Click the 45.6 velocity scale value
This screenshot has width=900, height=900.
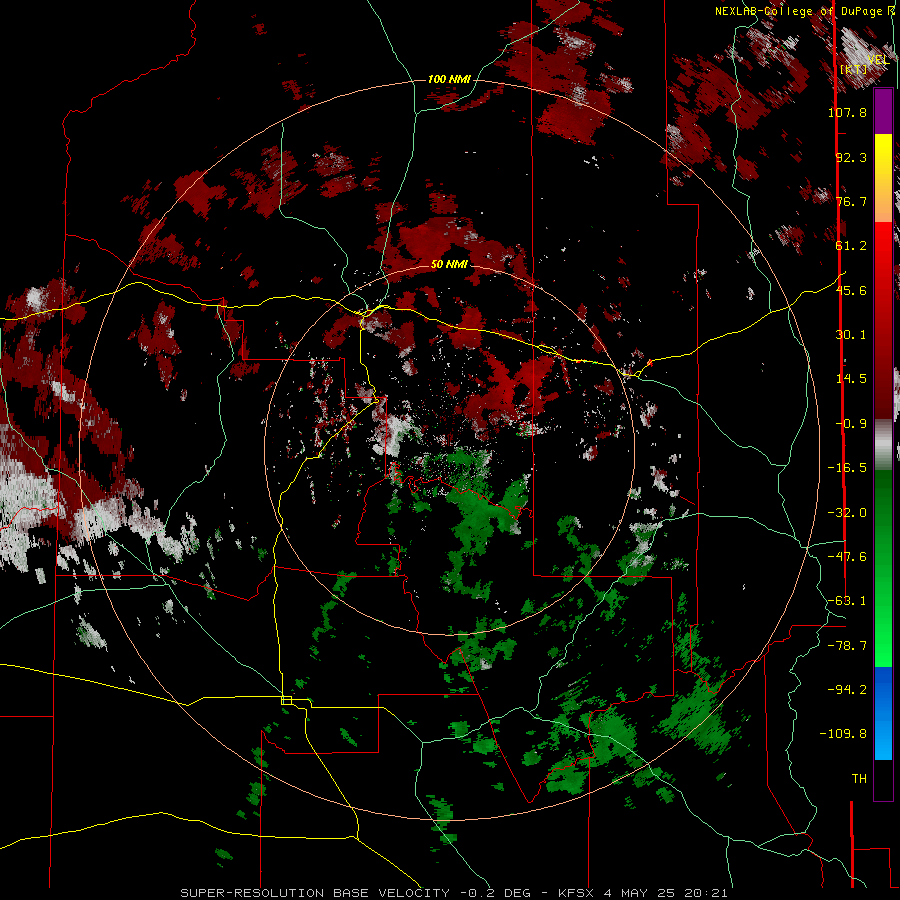(851, 290)
